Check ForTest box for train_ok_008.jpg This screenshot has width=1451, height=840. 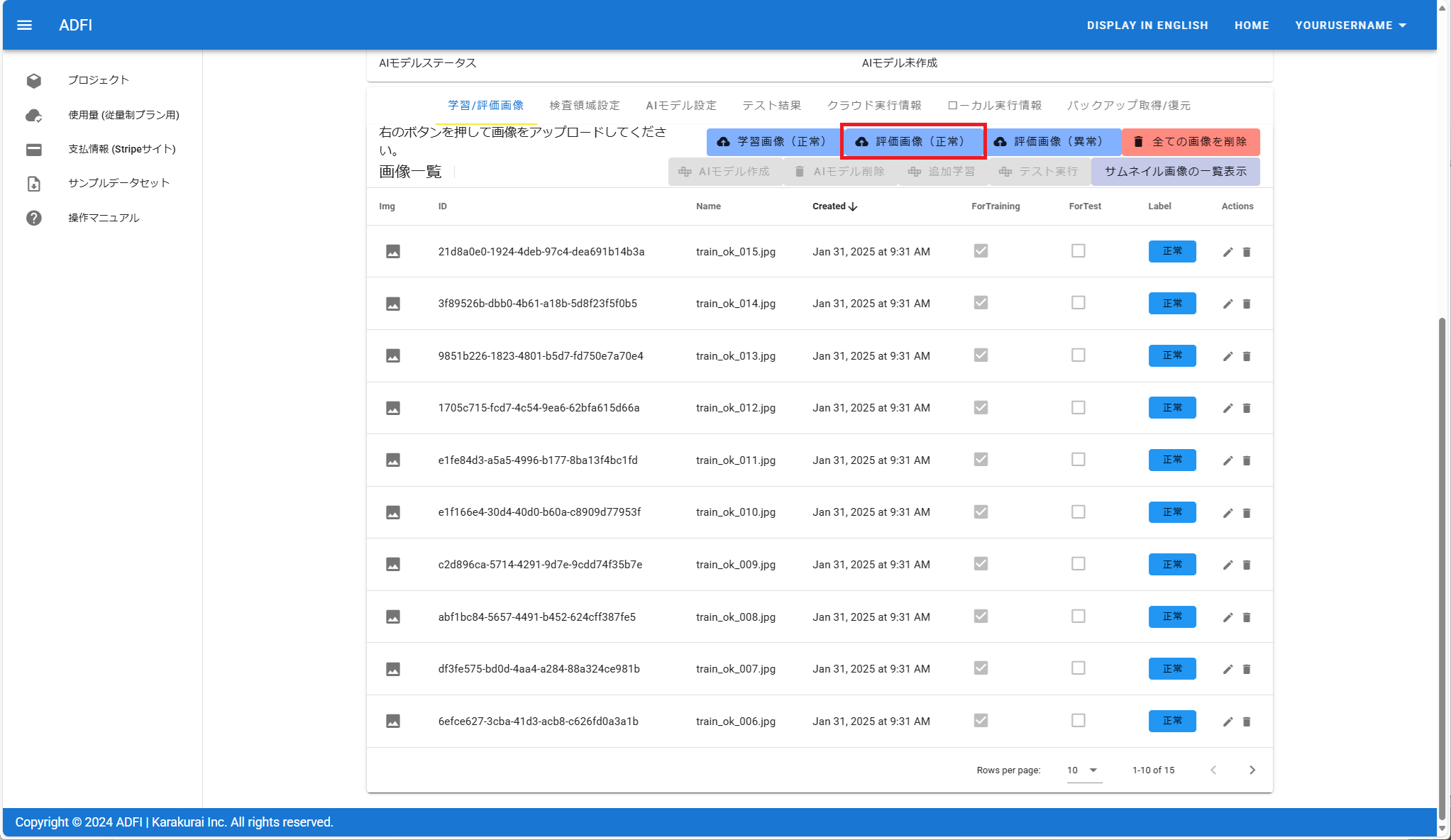(1078, 616)
